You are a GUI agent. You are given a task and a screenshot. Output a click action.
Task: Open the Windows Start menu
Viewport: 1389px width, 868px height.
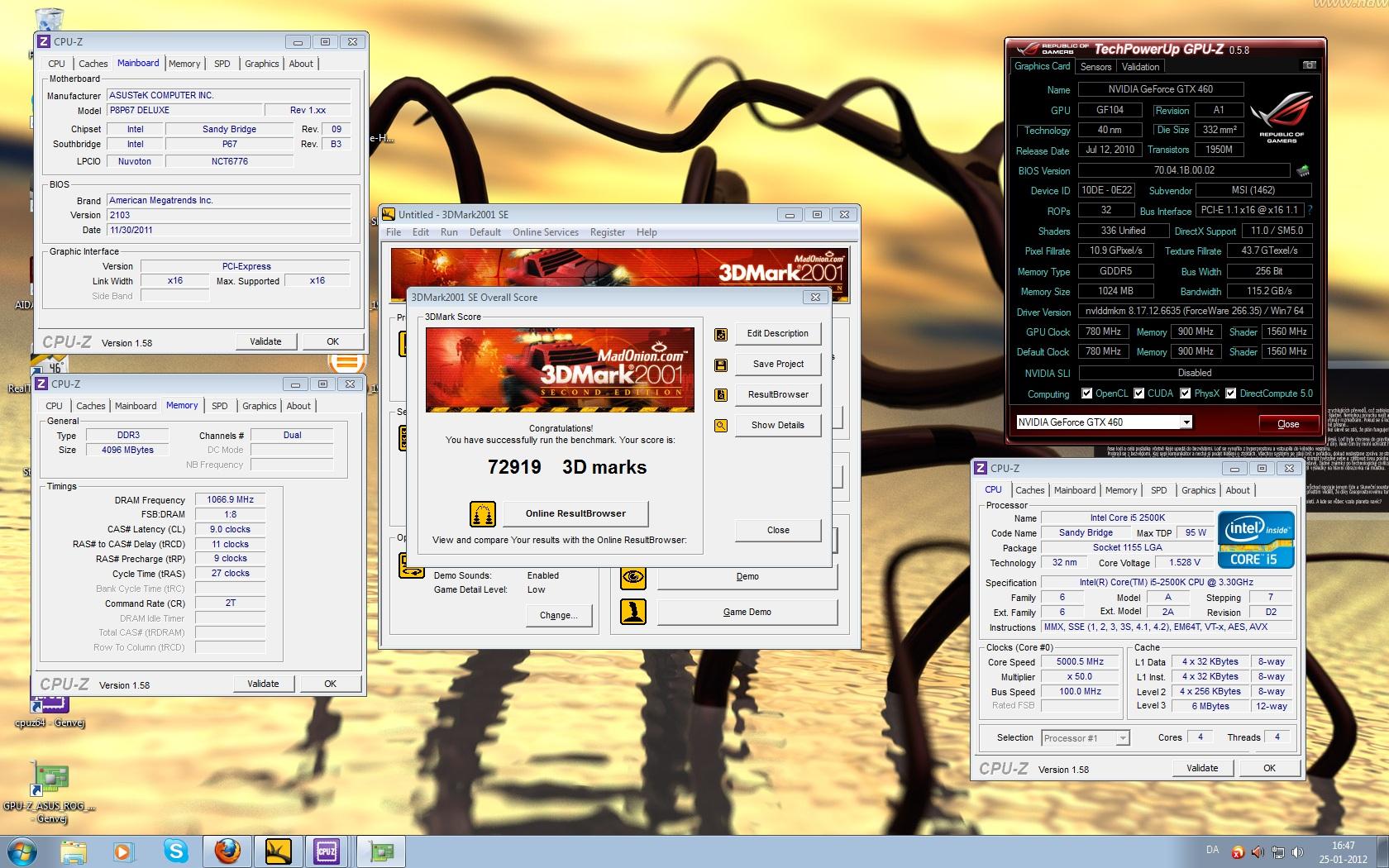[x=22, y=851]
